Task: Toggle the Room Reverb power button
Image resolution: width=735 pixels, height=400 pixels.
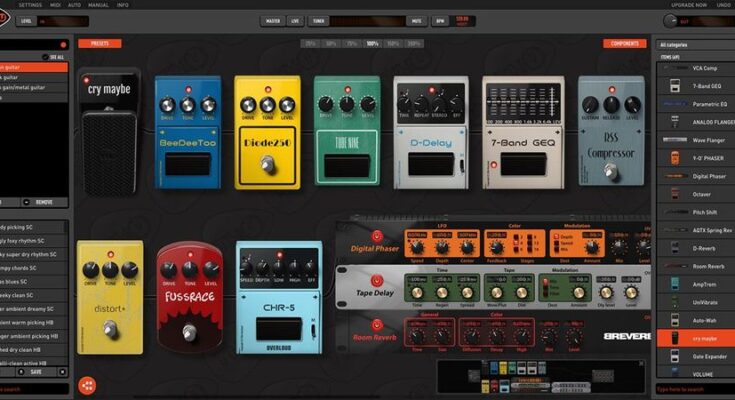Action: click(x=377, y=325)
